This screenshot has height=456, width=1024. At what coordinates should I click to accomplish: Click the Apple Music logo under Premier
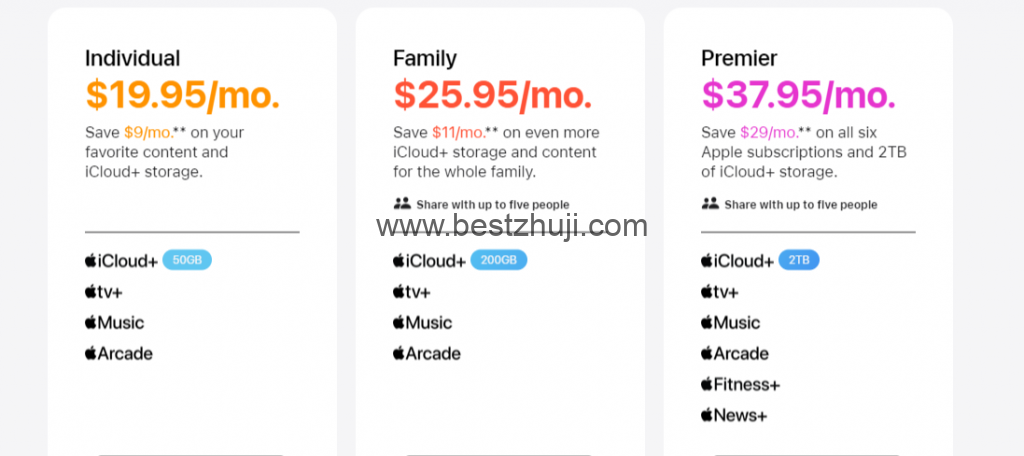tap(730, 323)
